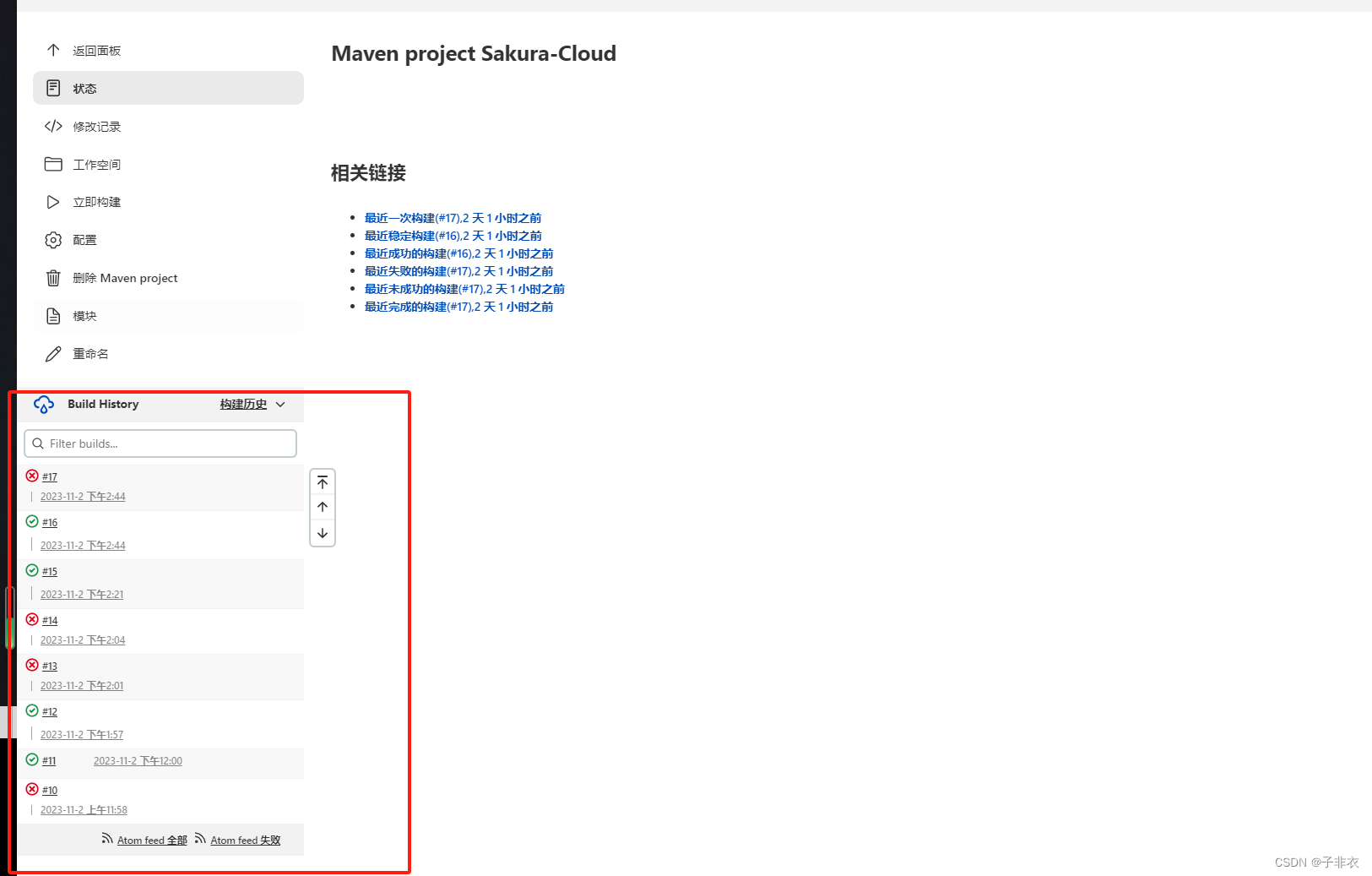Click the gear icon for 配置

53,240
